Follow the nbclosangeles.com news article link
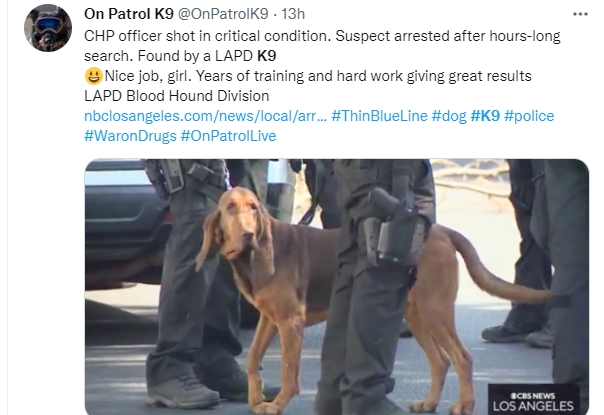604x415 pixels. click(x=205, y=116)
